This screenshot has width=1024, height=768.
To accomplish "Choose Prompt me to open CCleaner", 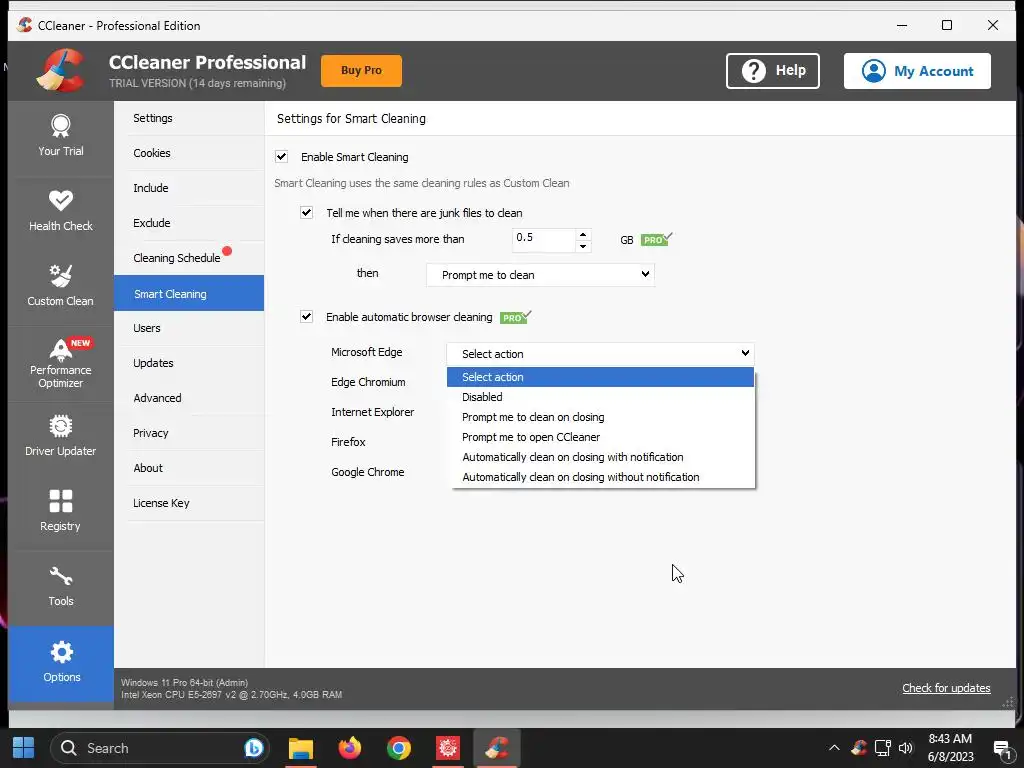I will tap(600, 437).
